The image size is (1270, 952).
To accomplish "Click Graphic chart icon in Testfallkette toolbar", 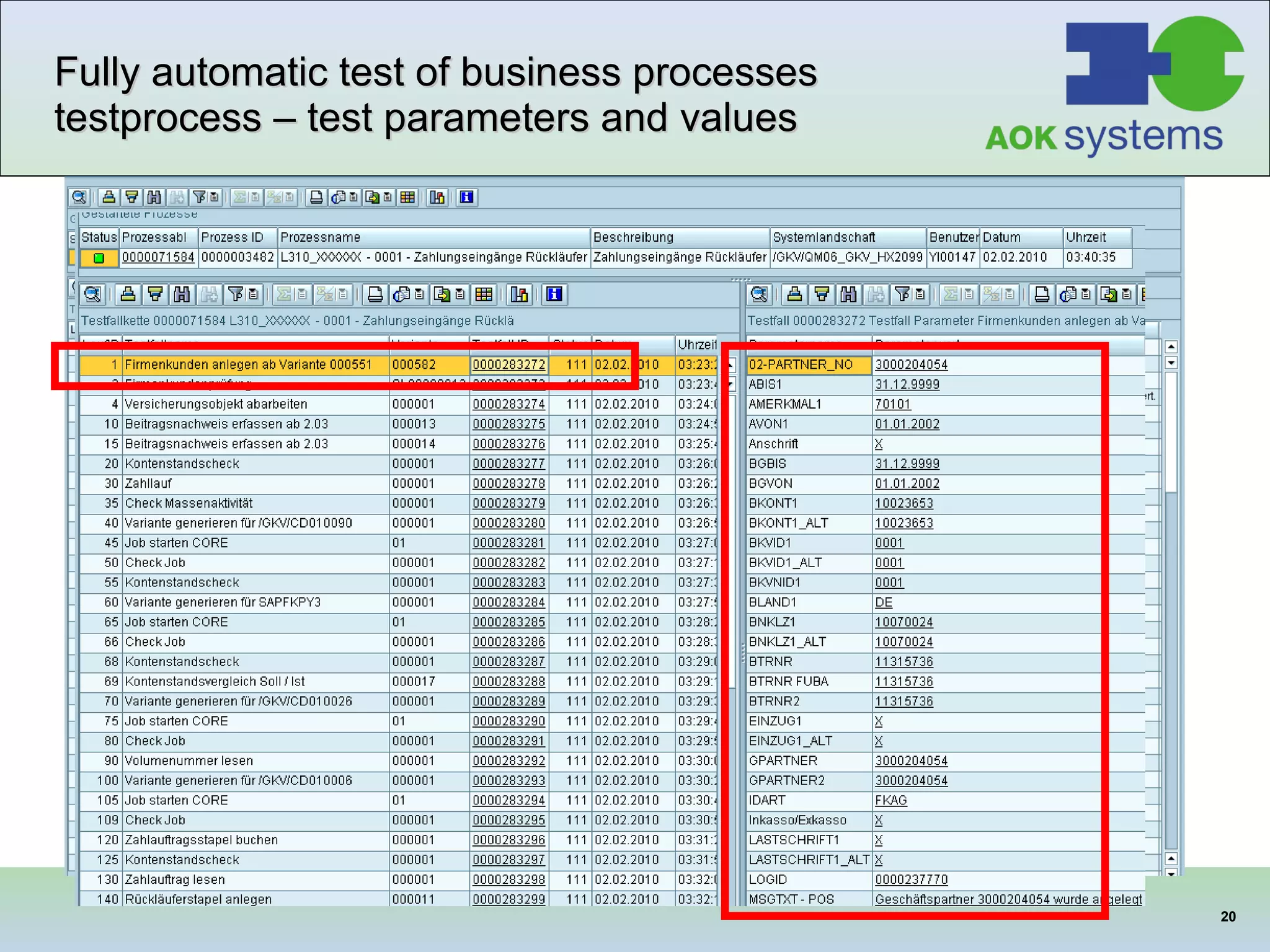I will pyautogui.click(x=520, y=294).
